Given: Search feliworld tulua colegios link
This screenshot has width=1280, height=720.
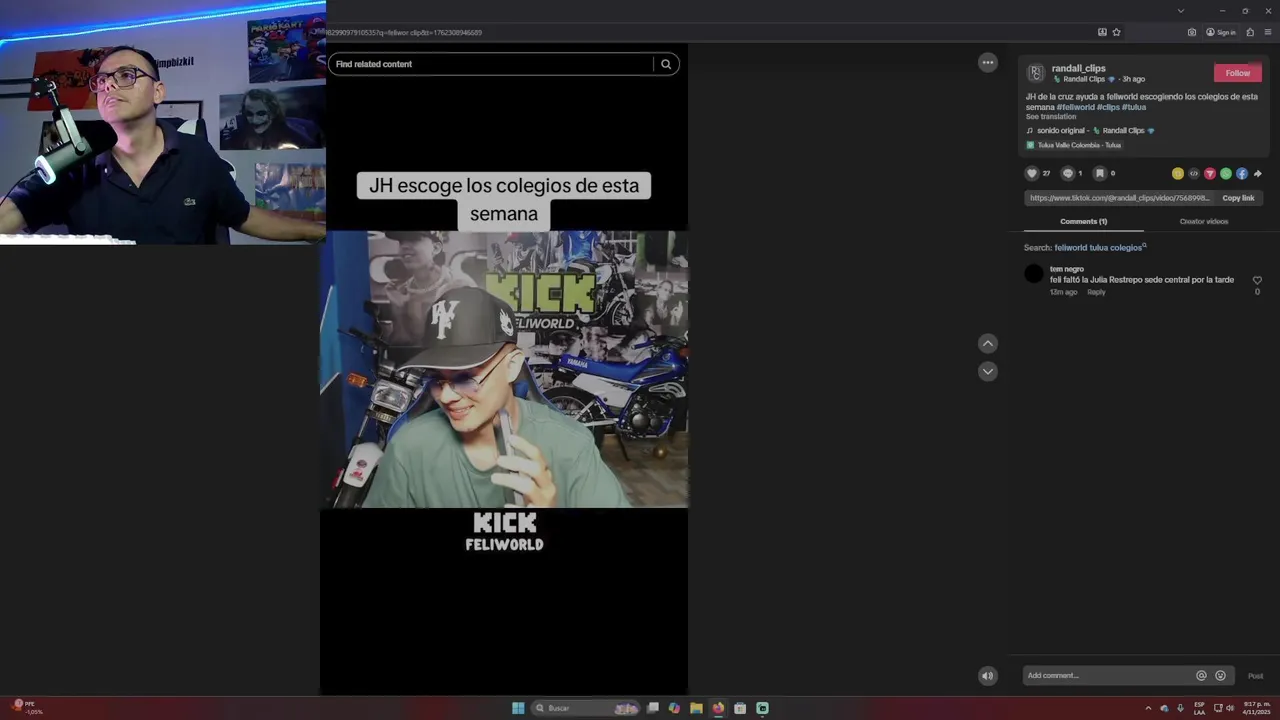Looking at the screenshot, I should pos(1100,247).
